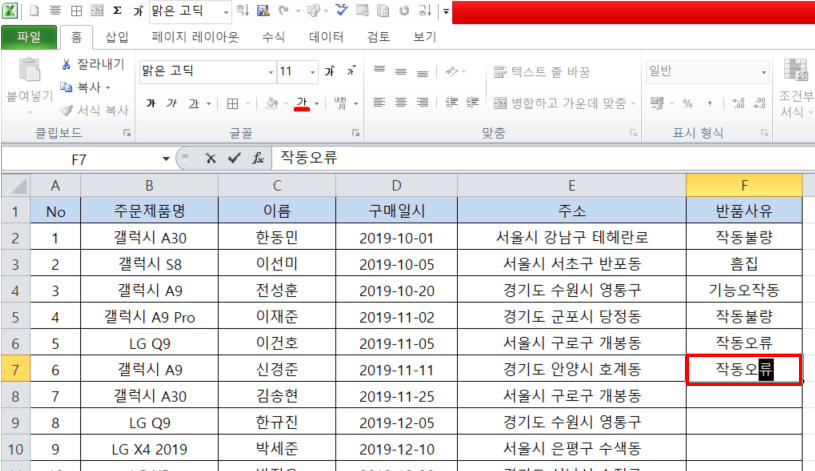Viewport: 815px width, 471px height.
Task: Toggle right horizontal alignment
Action: coord(423,103)
